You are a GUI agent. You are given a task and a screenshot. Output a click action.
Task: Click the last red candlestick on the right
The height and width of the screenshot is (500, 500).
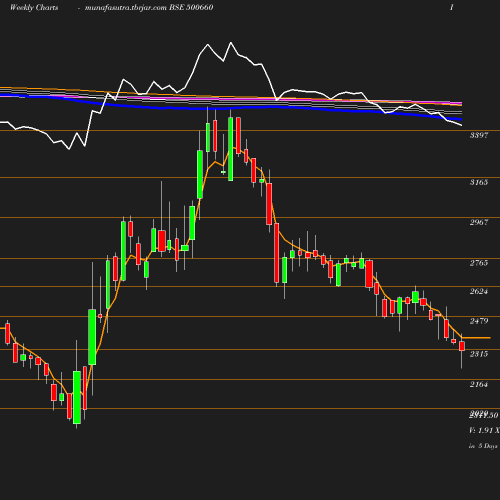click(x=462, y=346)
